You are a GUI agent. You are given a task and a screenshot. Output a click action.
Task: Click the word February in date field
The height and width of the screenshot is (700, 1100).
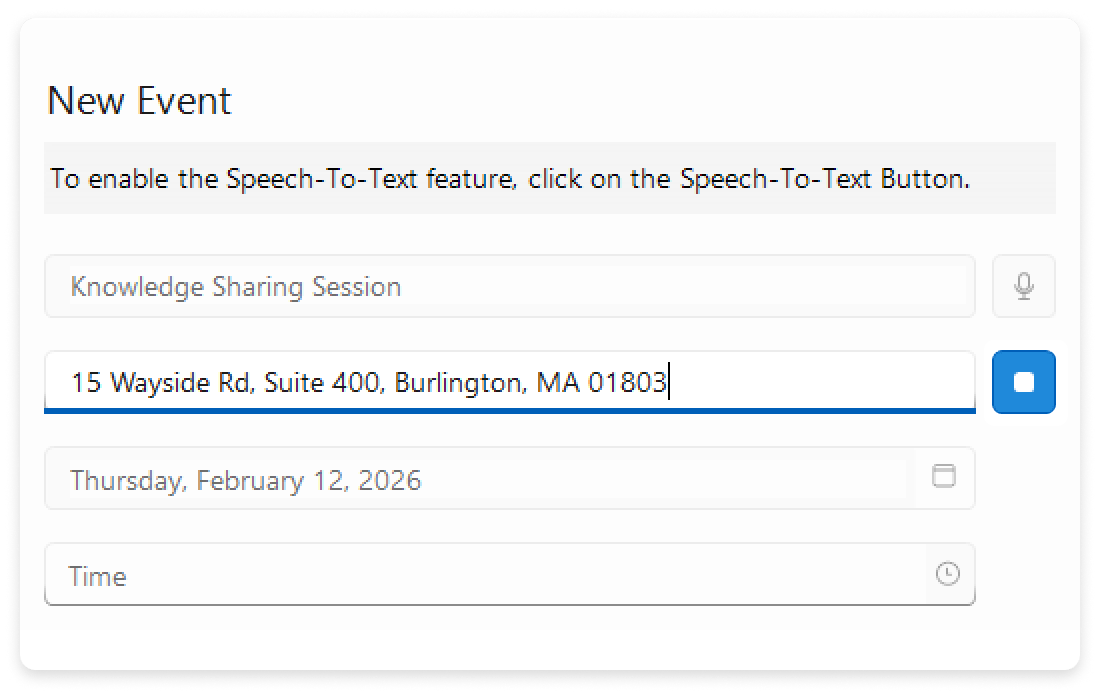pos(239,481)
